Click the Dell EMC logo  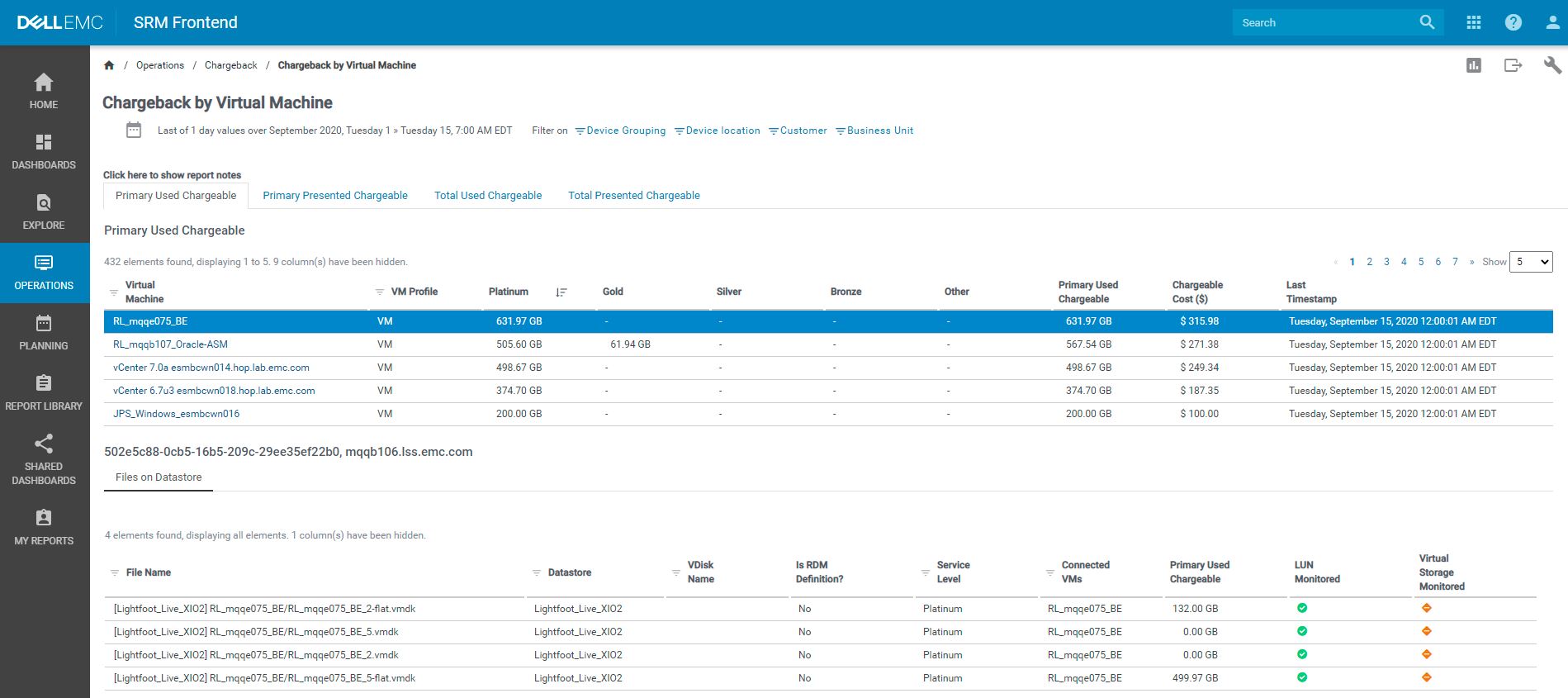(60, 22)
